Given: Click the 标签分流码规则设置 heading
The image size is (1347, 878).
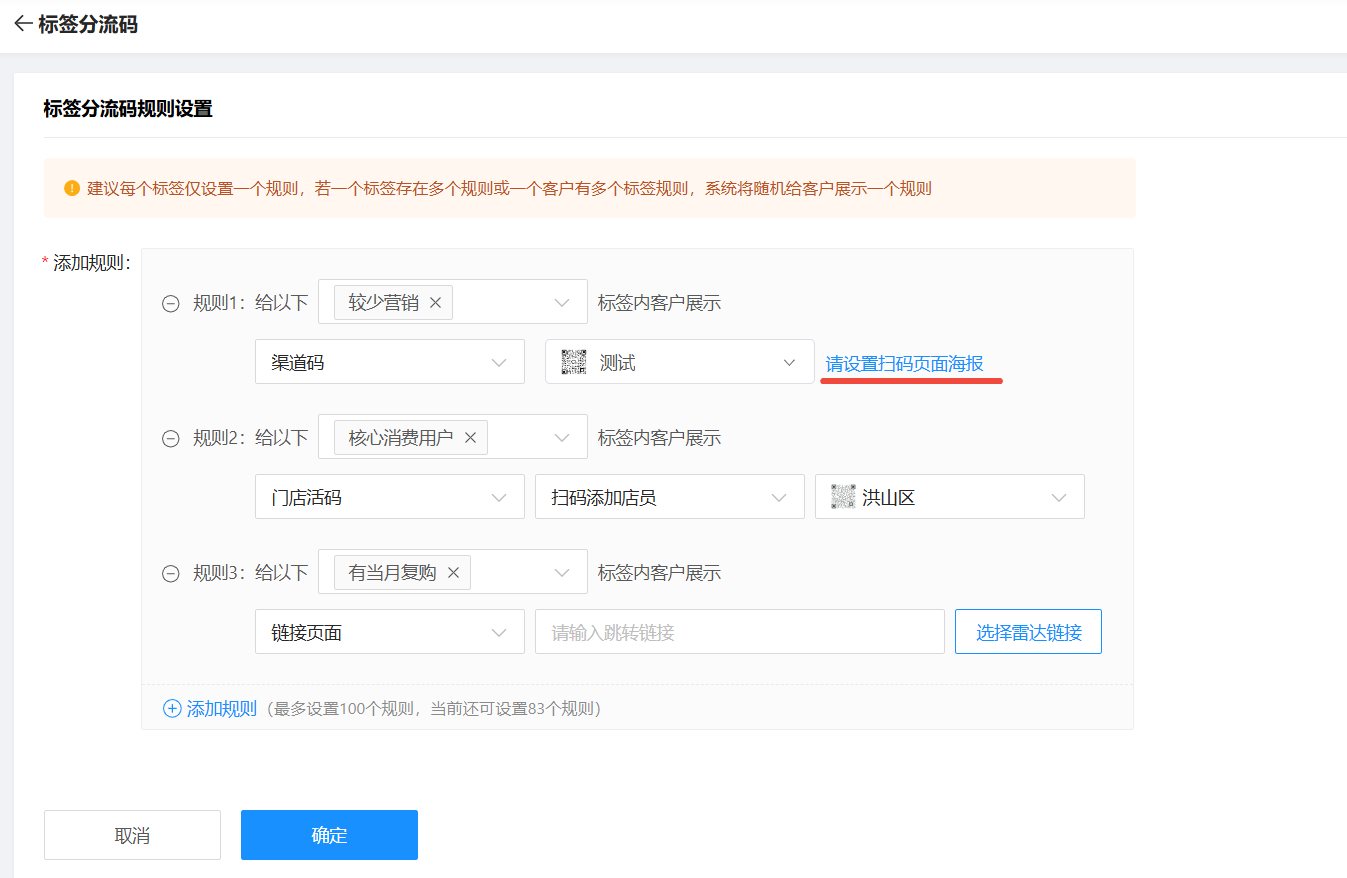Looking at the screenshot, I should (128, 109).
